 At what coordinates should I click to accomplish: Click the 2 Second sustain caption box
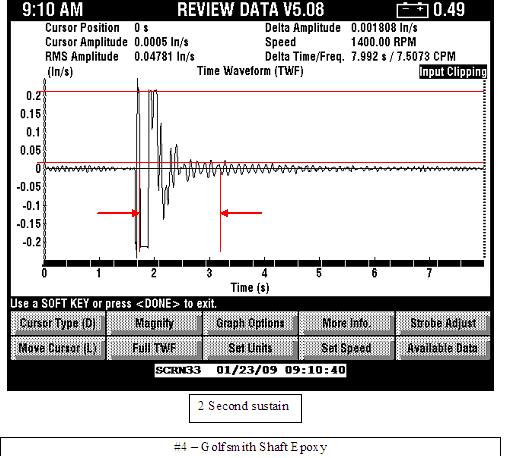pyautogui.click(x=245, y=408)
